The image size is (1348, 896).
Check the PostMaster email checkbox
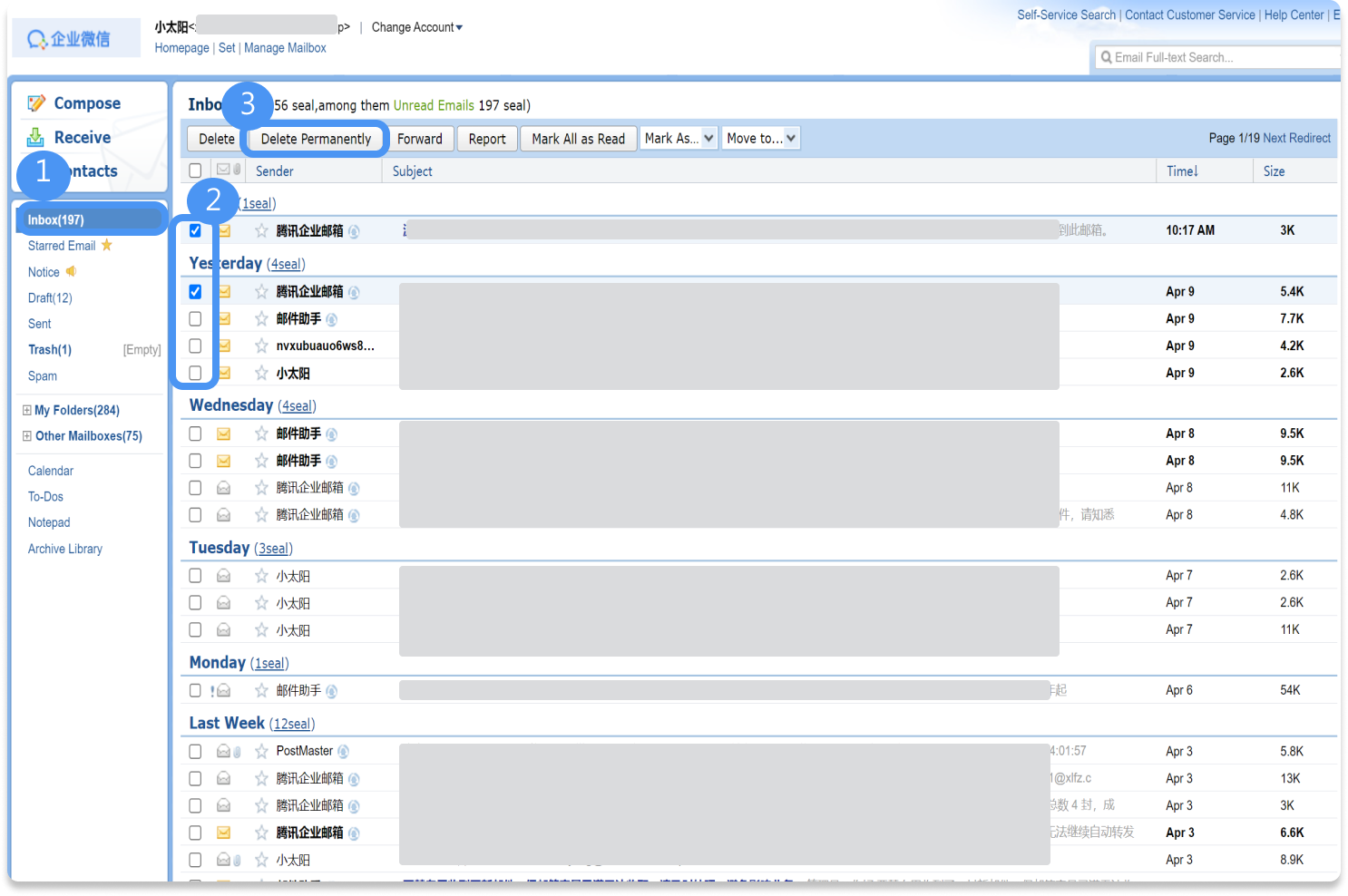tap(195, 751)
